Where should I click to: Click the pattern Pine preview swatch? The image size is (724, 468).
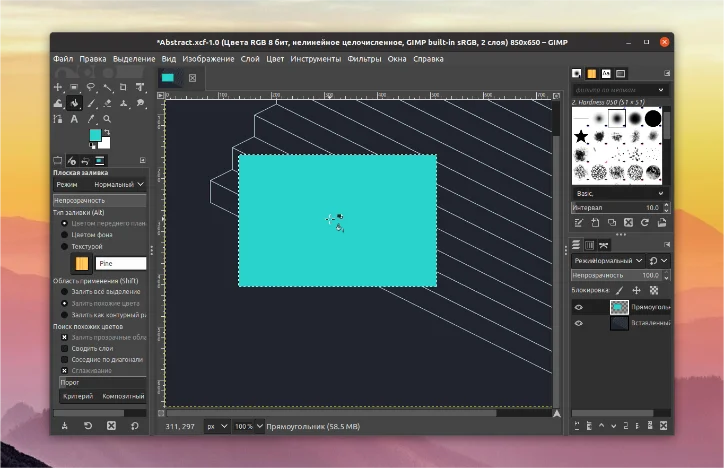81,263
